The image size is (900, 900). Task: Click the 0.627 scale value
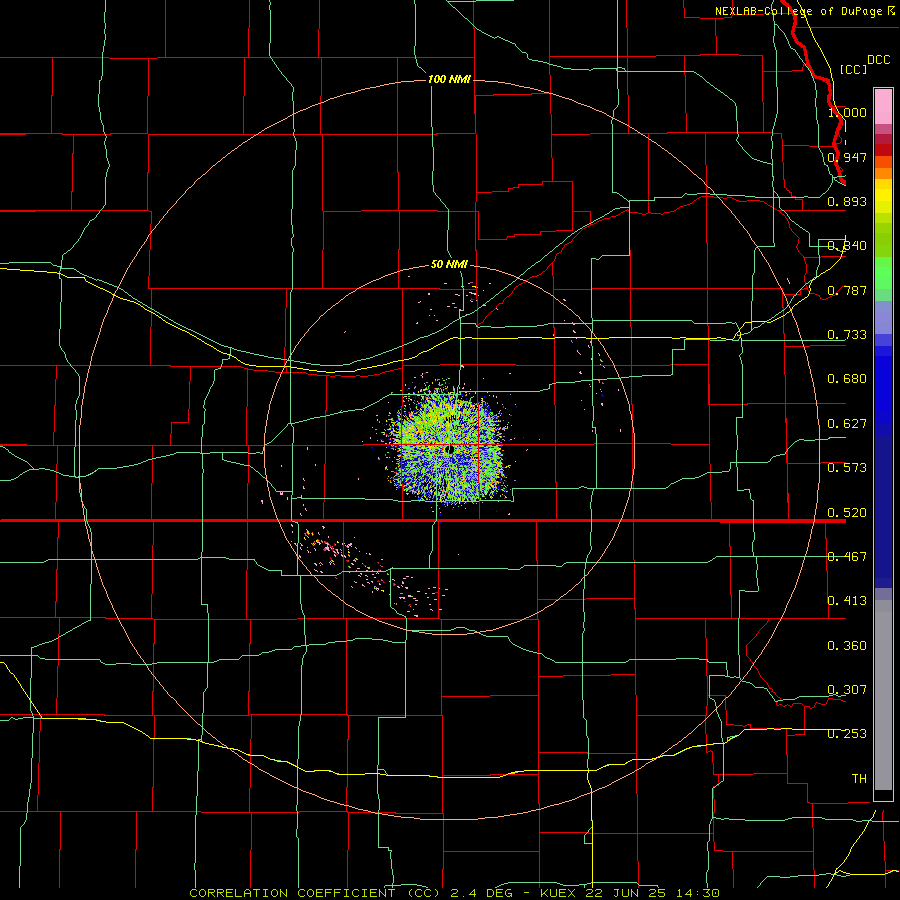click(x=847, y=423)
